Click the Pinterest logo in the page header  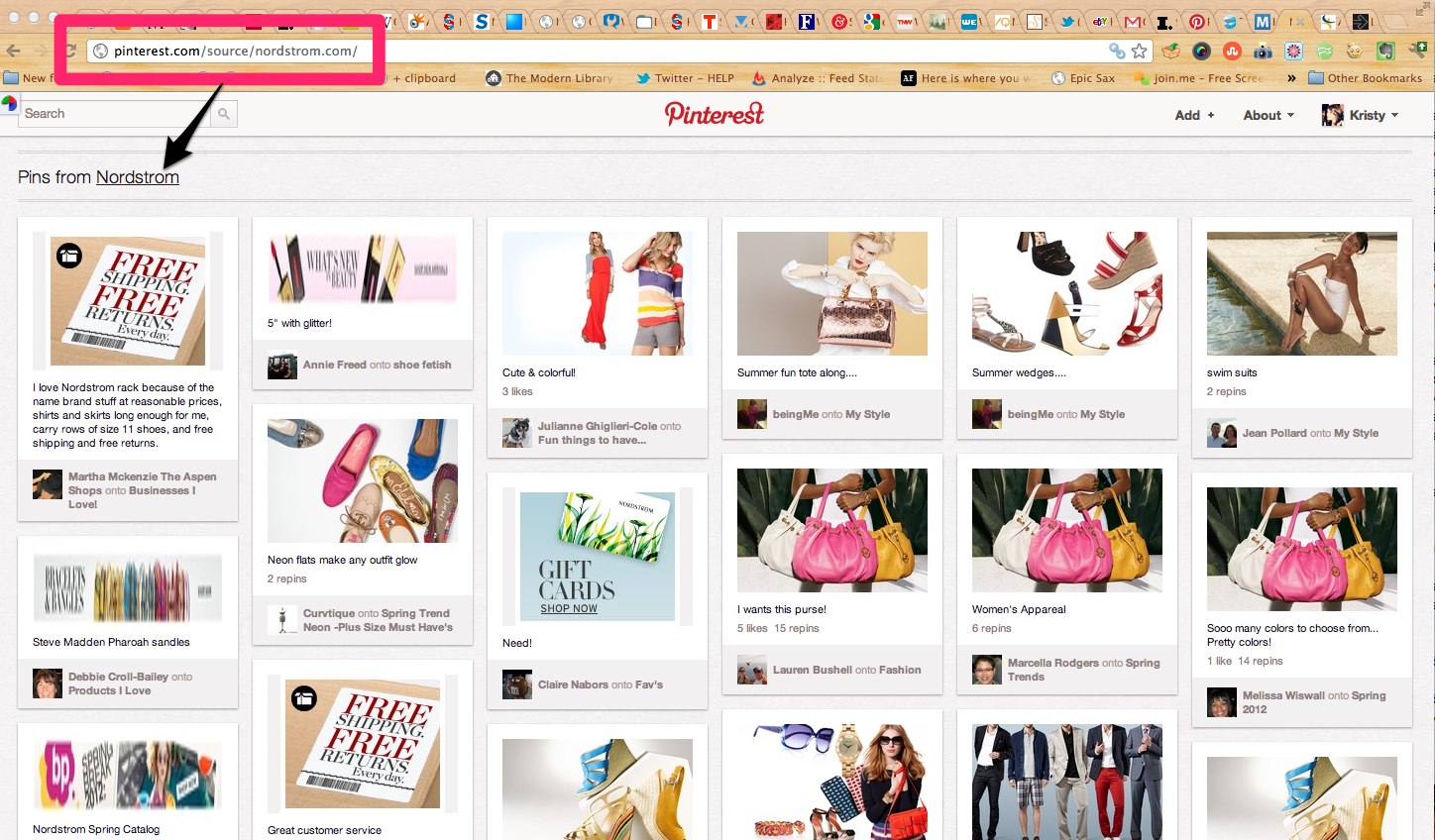tap(714, 113)
